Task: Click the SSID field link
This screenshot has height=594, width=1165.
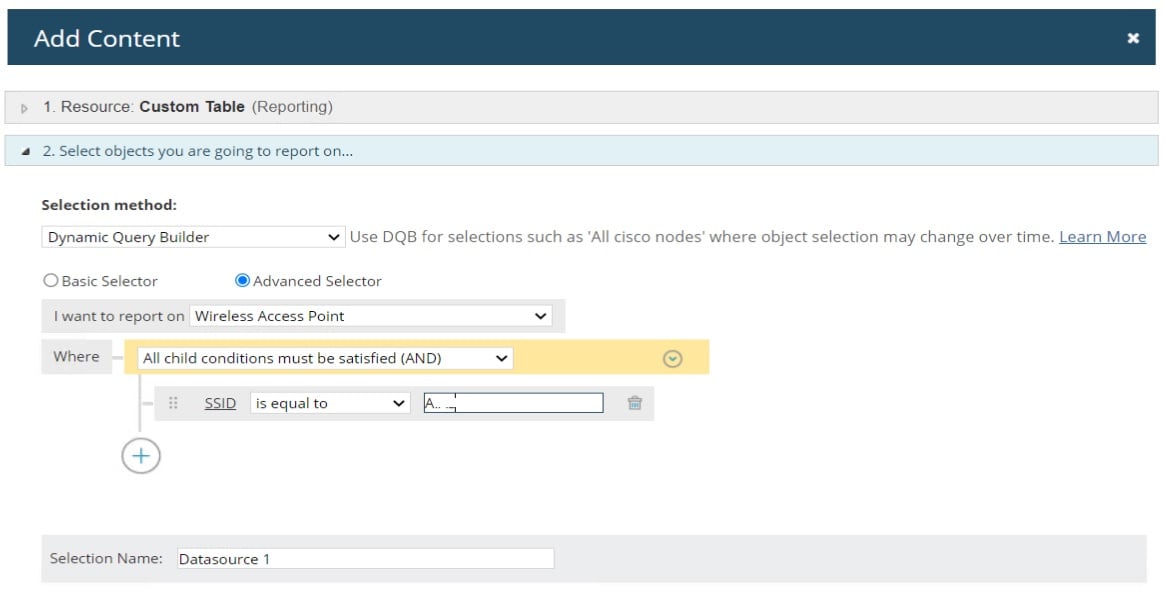Action: 220,403
